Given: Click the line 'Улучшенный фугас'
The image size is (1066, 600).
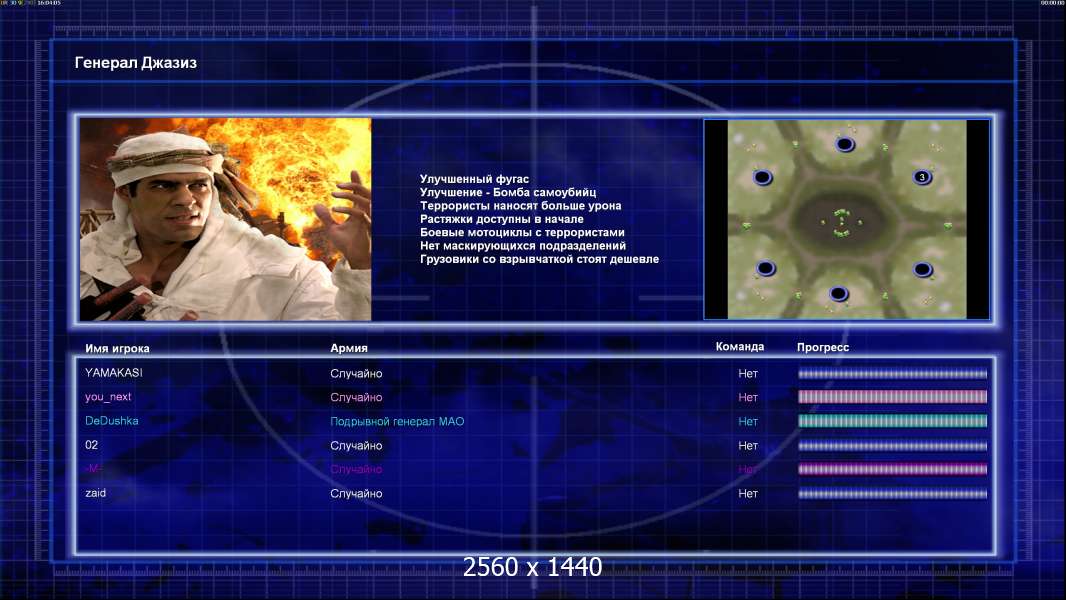Looking at the screenshot, I should tap(474, 179).
